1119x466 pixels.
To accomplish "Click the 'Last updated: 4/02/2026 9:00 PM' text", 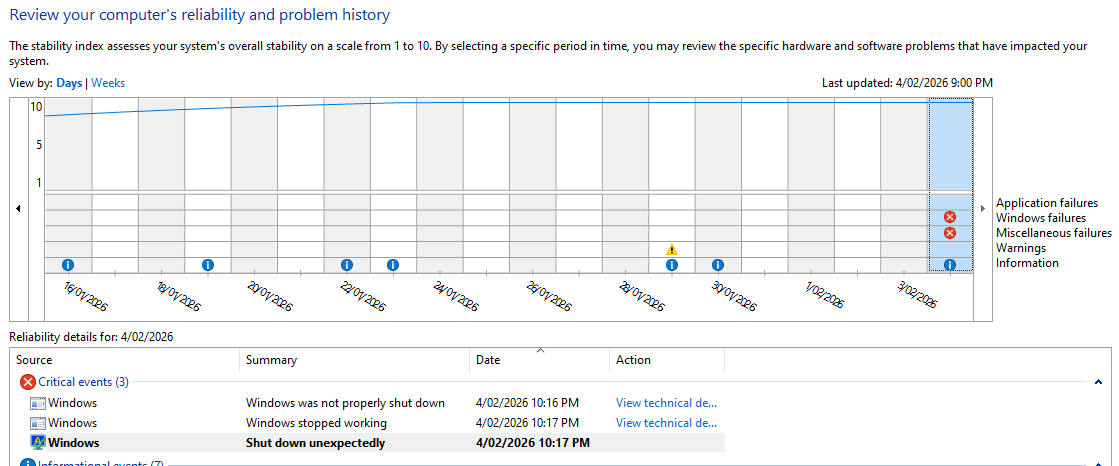I will click(907, 83).
